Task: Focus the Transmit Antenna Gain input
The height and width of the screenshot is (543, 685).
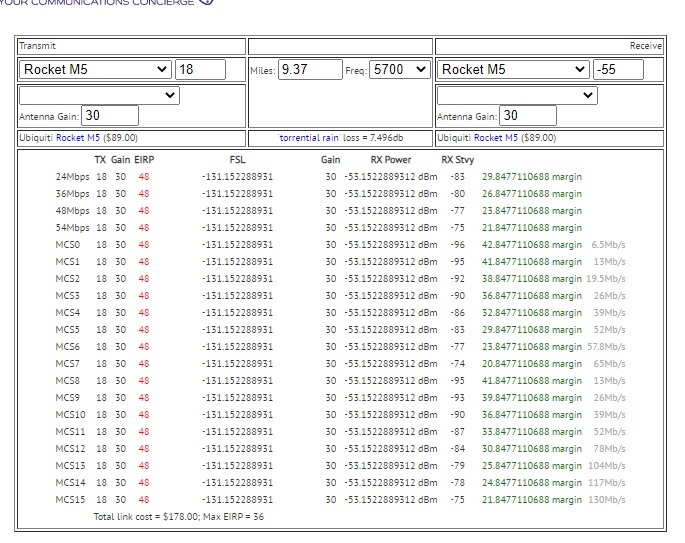Action: 109,116
